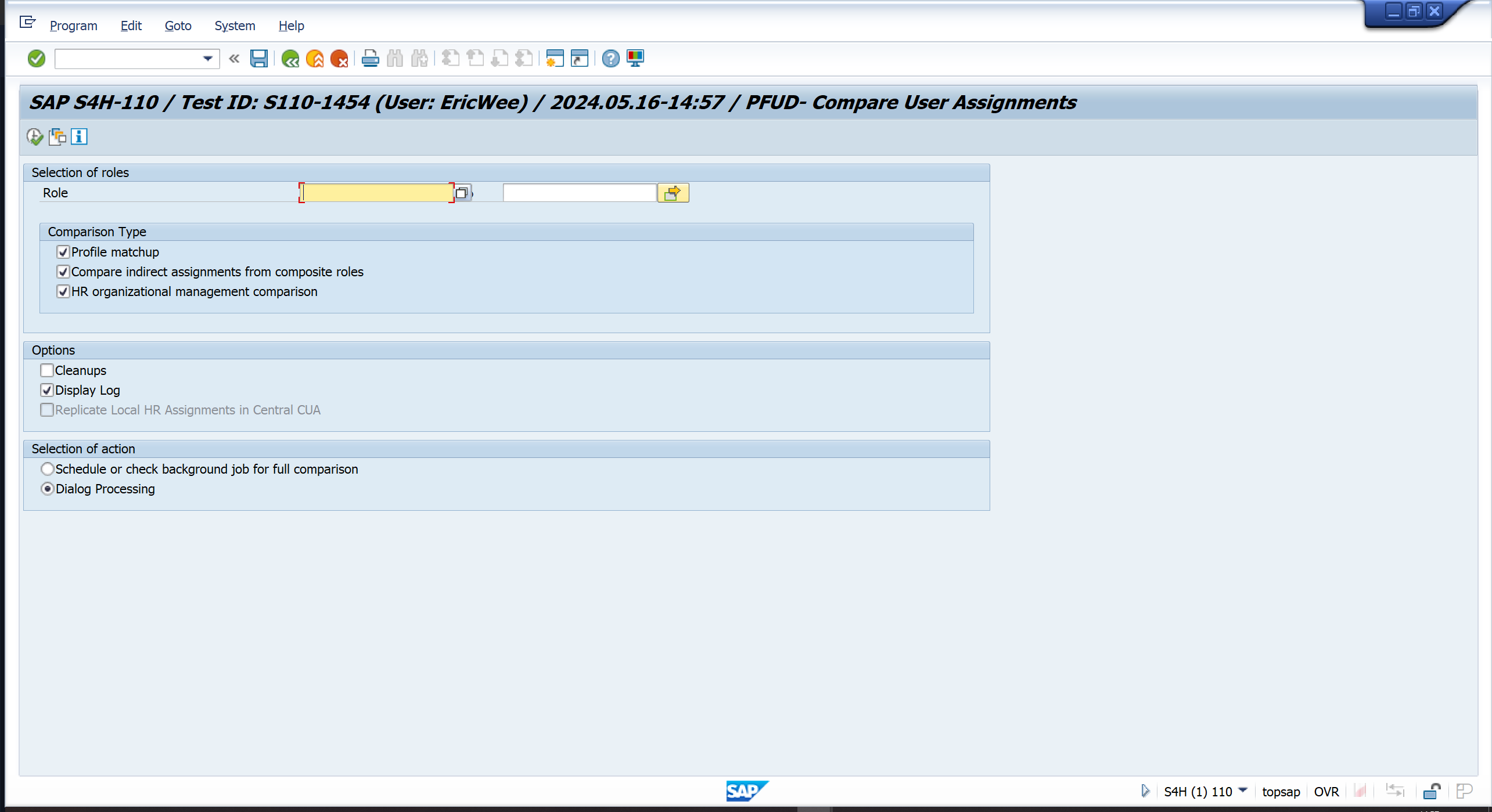Click the green Back arrow icon
The image size is (1492, 812).
pos(290,59)
